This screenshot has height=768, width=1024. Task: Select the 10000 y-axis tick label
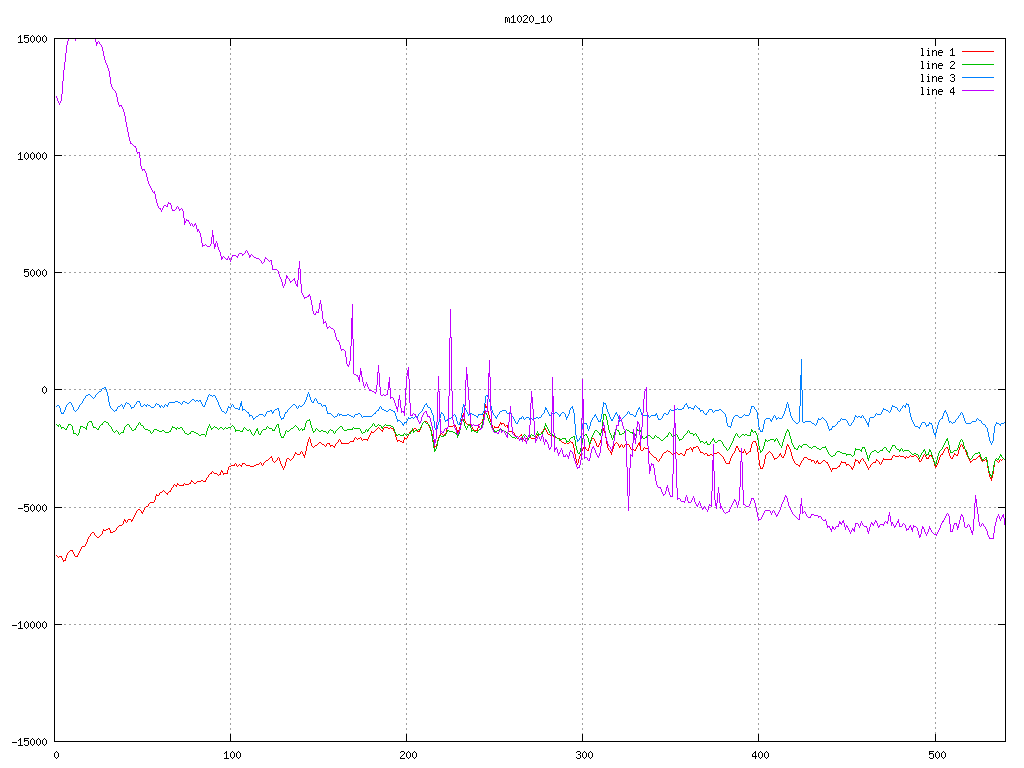(30, 156)
